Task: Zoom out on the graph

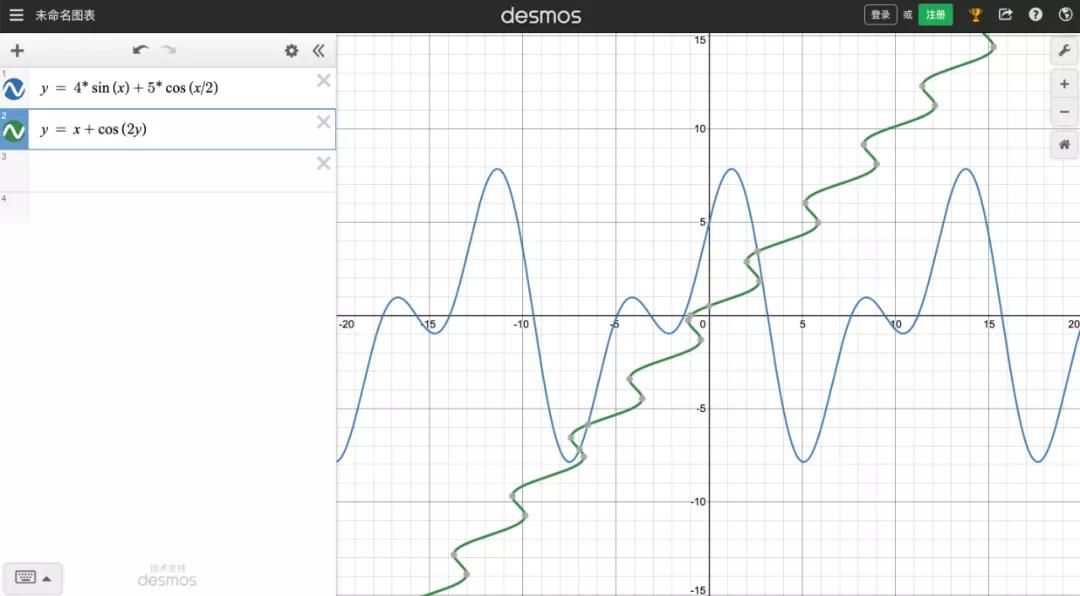Action: tap(1064, 111)
